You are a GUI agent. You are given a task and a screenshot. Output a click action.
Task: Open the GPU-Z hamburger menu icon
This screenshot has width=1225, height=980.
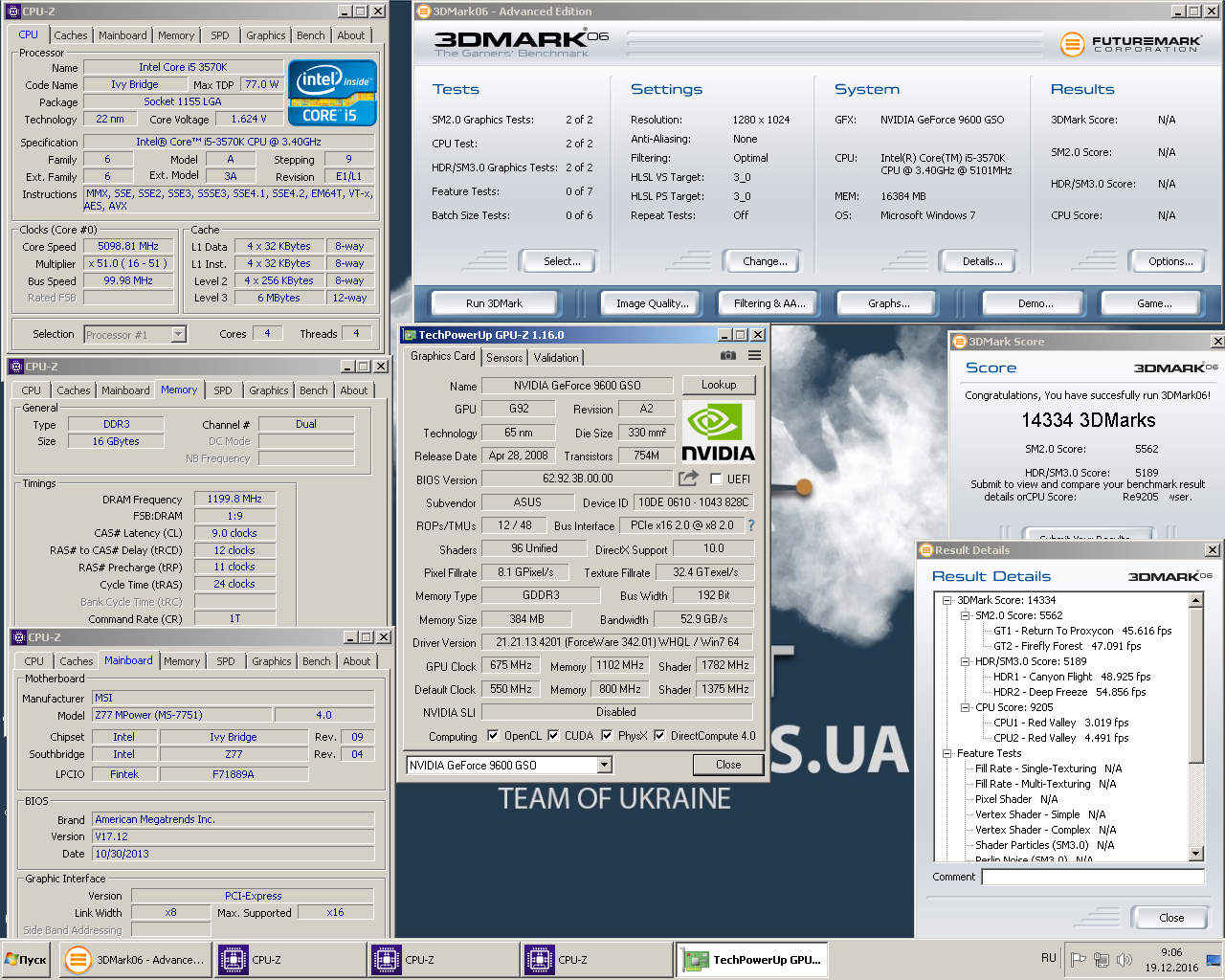point(754,355)
